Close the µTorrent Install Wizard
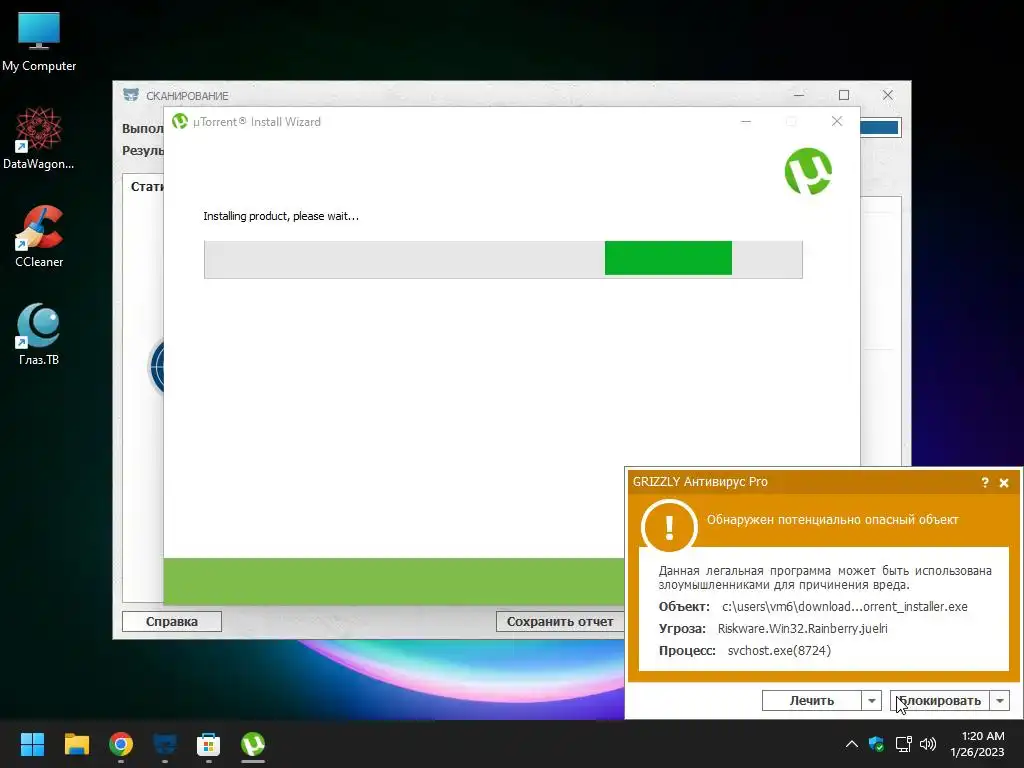Viewport: 1024px width, 768px height. coord(837,121)
